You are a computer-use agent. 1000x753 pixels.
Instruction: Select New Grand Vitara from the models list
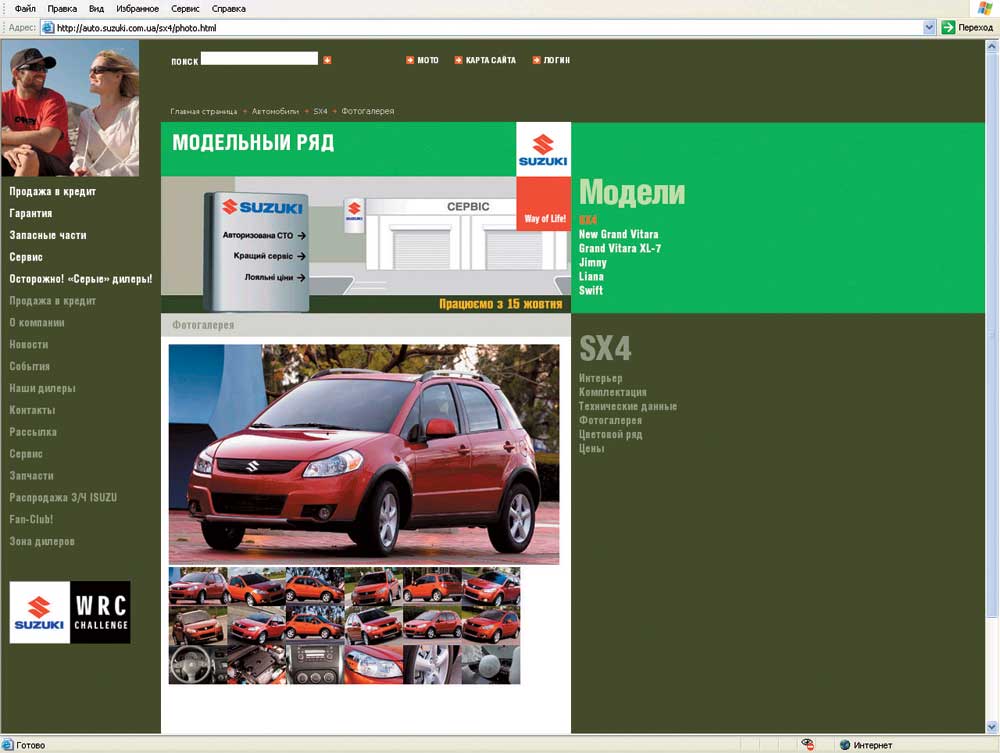618,235
